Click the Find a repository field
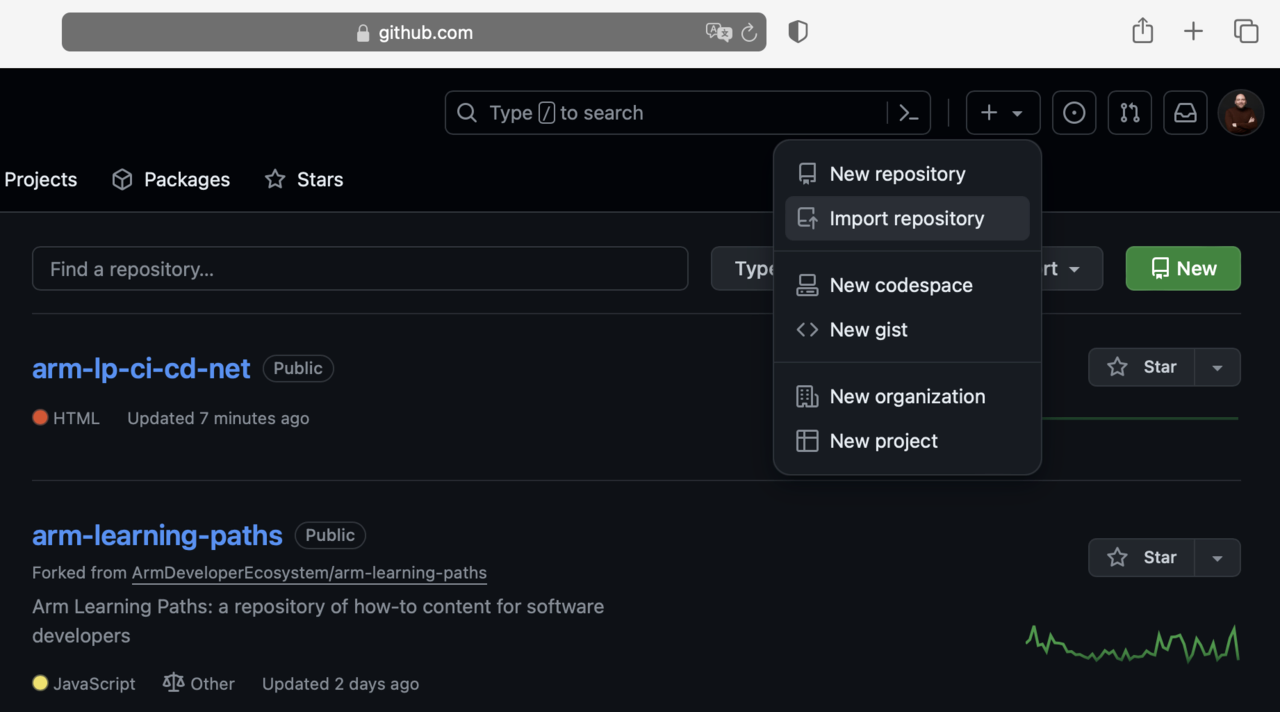Viewport: 1280px width, 712px height. tap(360, 269)
